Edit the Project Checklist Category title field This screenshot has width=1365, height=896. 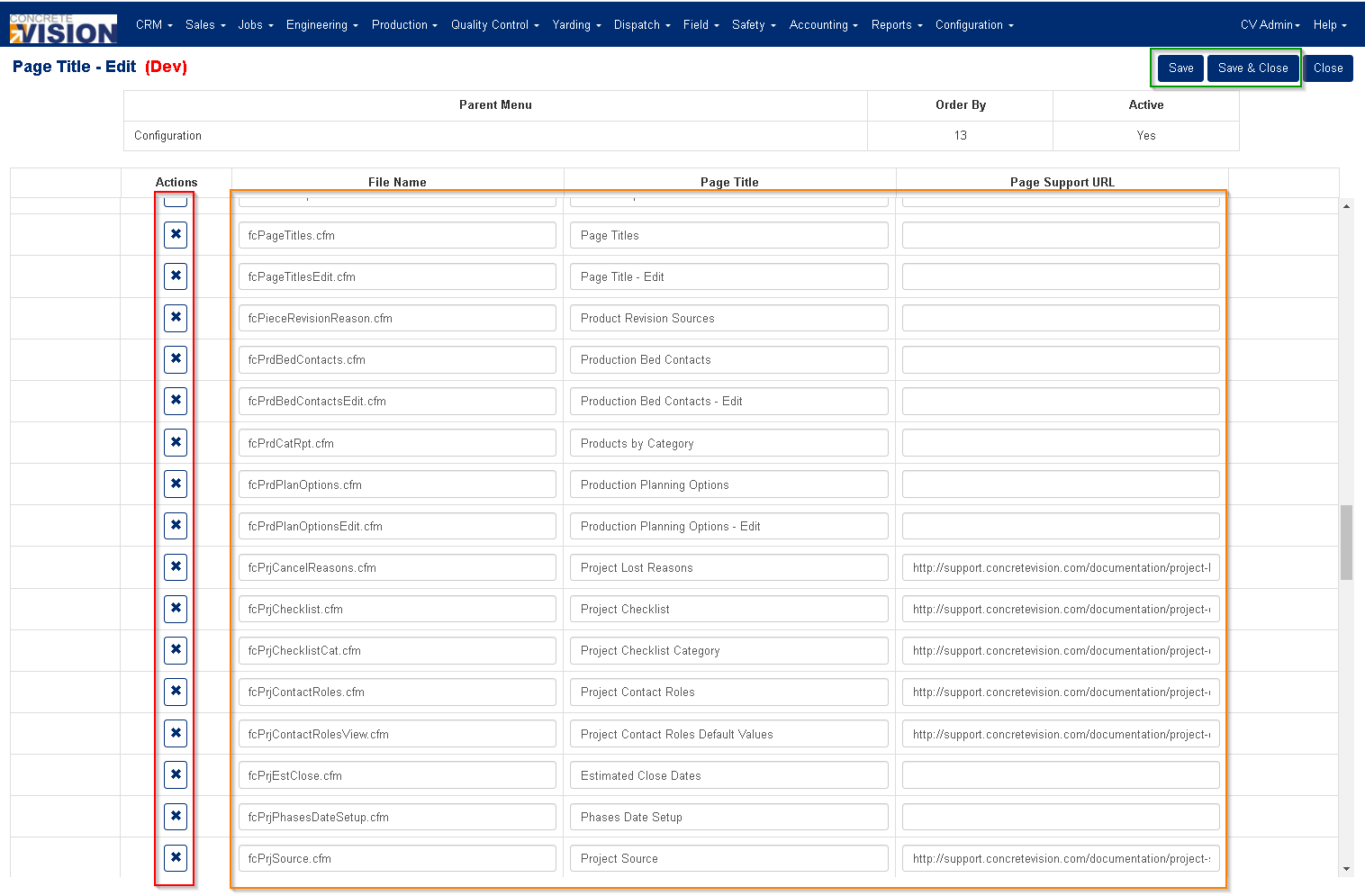(x=729, y=650)
